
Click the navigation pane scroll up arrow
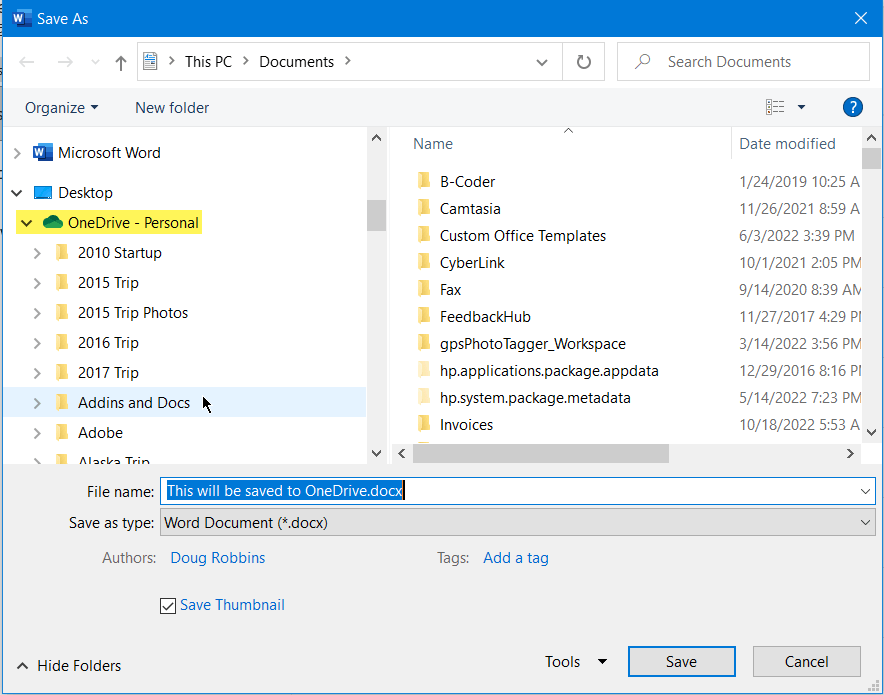point(377,138)
